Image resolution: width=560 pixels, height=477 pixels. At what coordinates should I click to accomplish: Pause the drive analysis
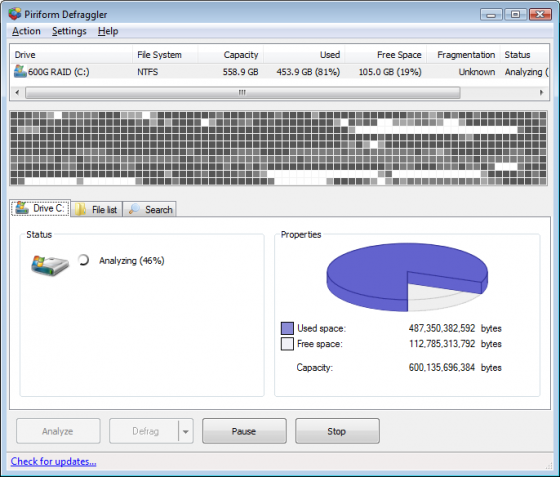244,431
